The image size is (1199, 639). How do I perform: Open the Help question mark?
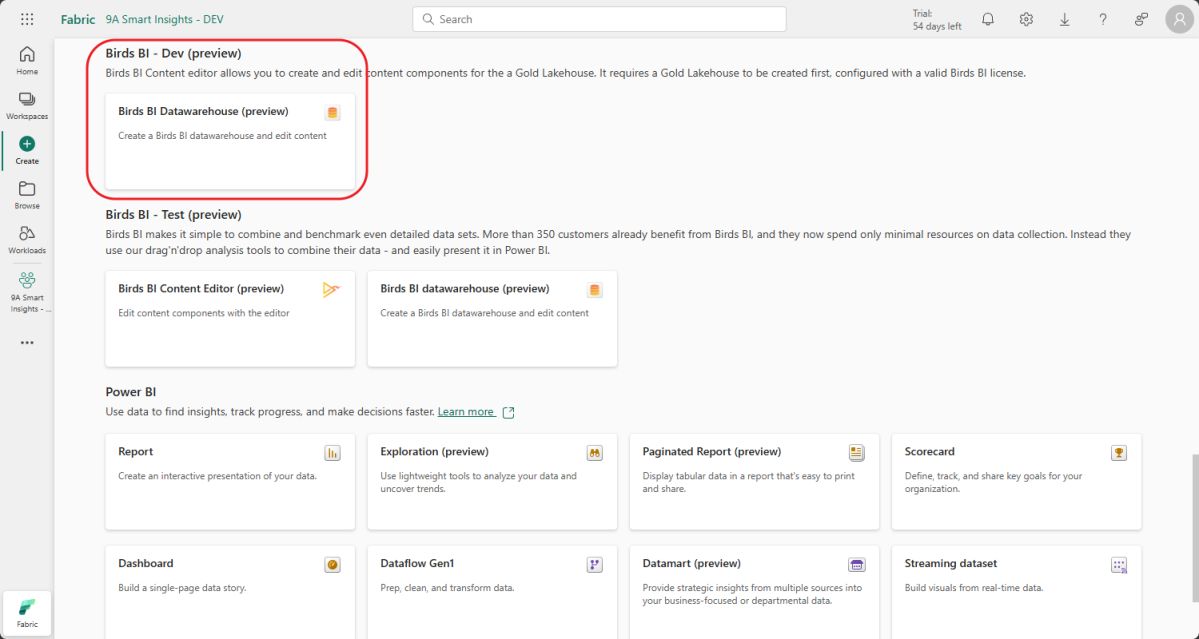1103,19
